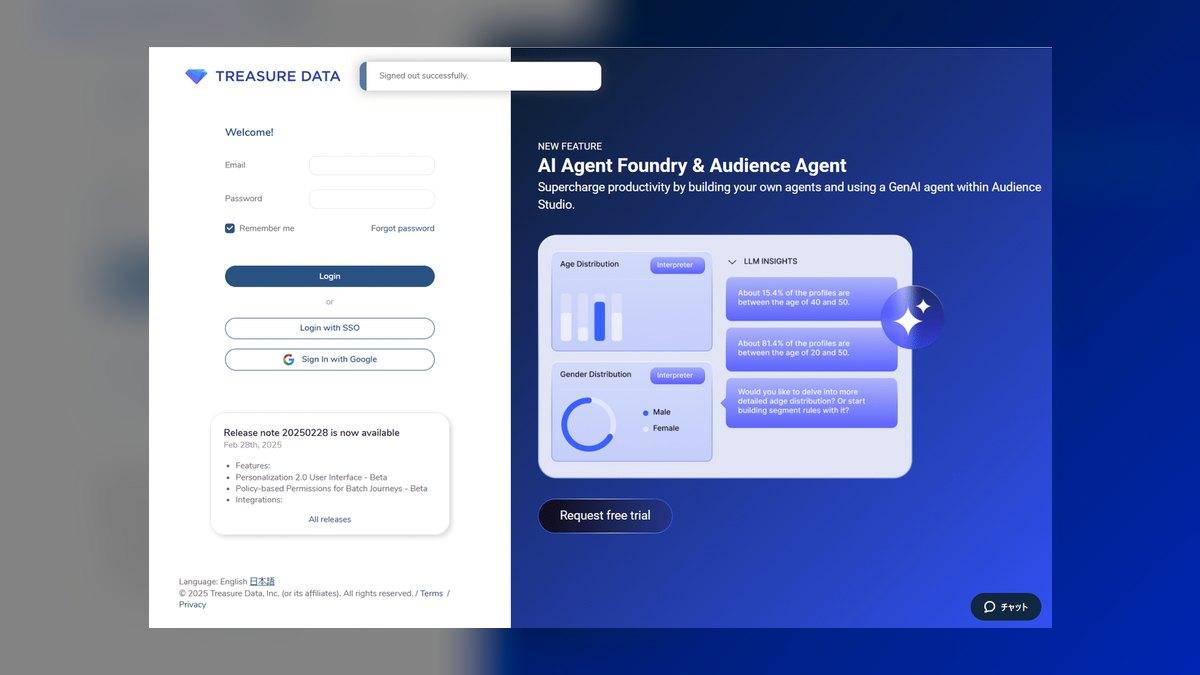Click the Google logo icon in sign-in button

click(x=288, y=360)
